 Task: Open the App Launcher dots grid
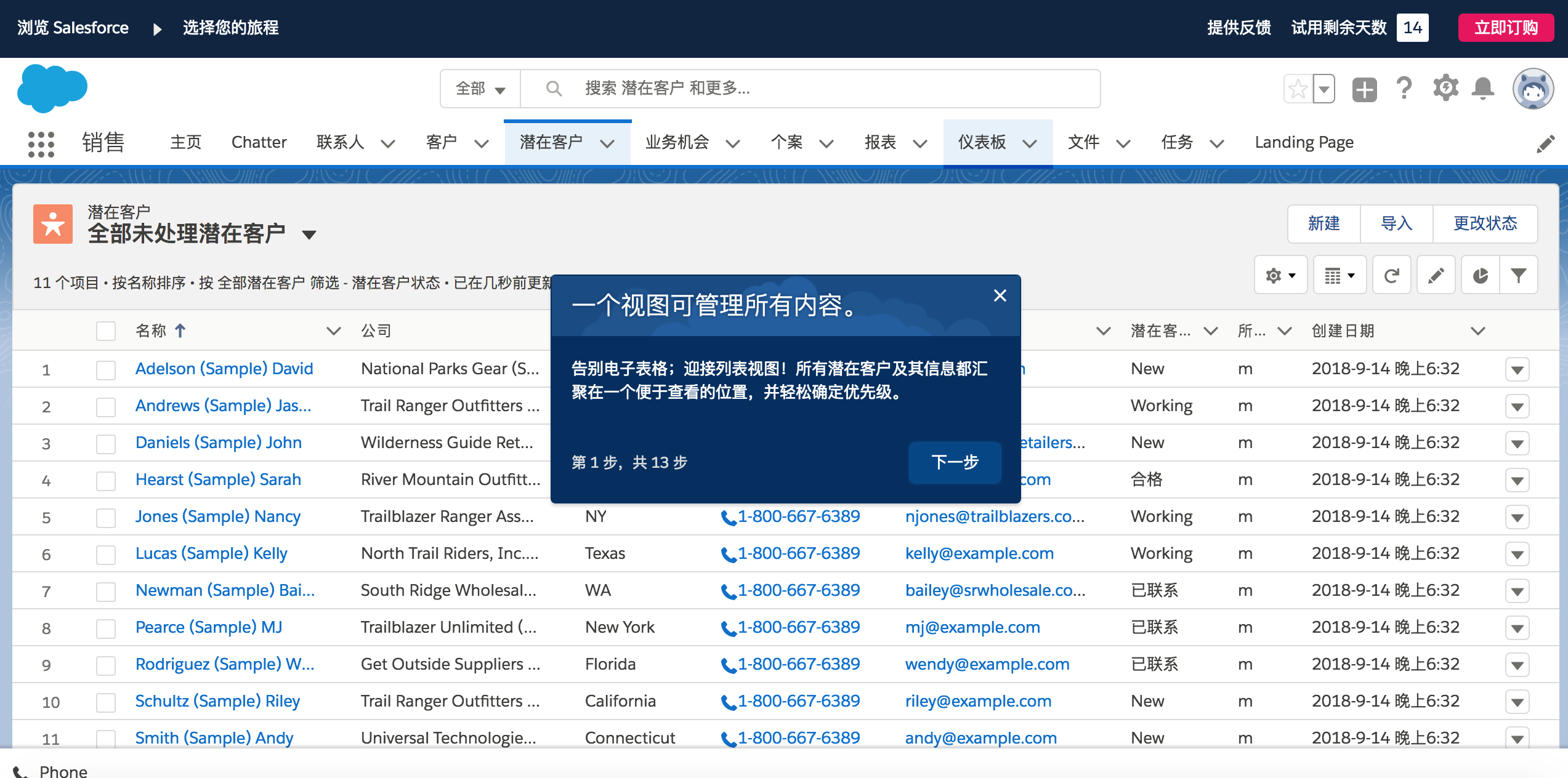point(41,144)
